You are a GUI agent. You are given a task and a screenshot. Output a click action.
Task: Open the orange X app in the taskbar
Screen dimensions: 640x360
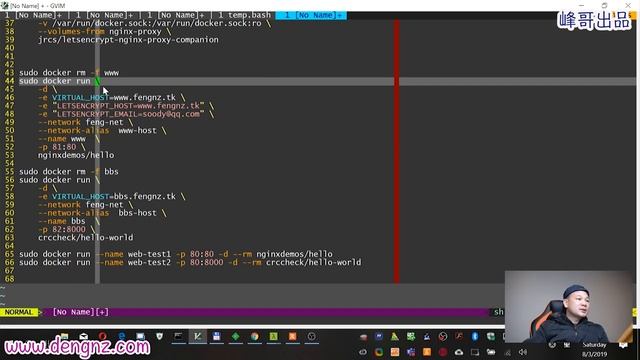[x=293, y=337]
